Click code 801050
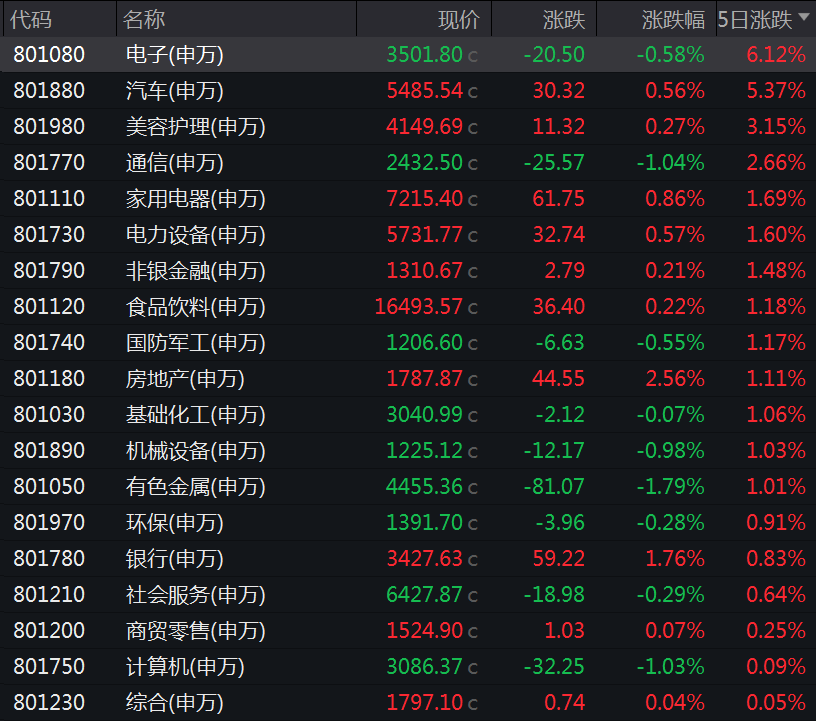The image size is (816, 721). (x=49, y=486)
